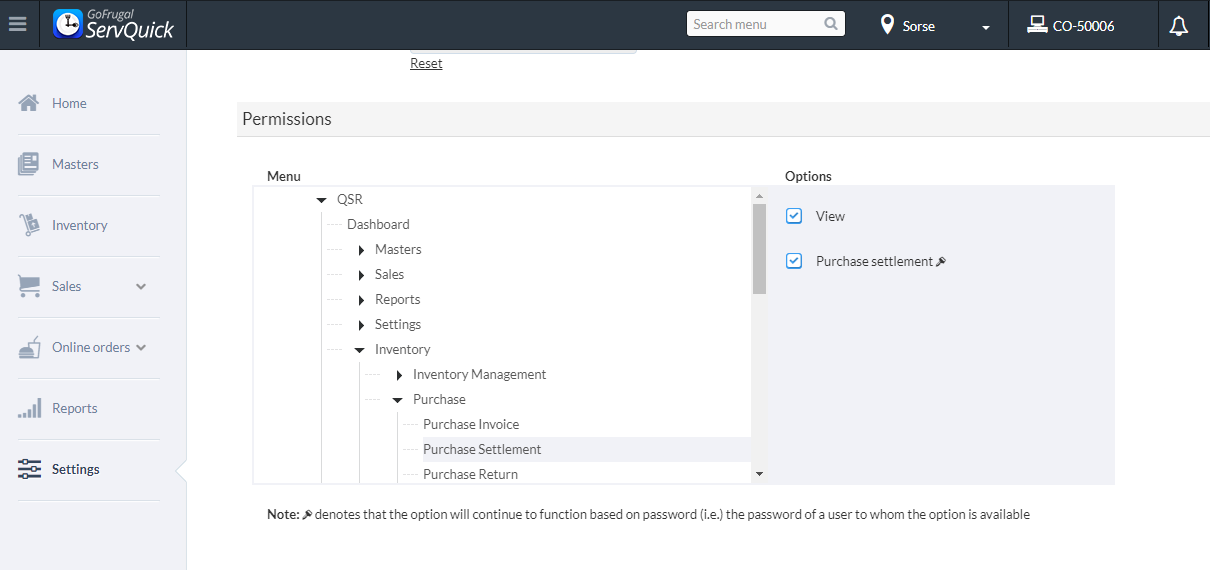Click the Inventory trolley icon
Viewport: 1210px width, 570px height.
point(29,225)
